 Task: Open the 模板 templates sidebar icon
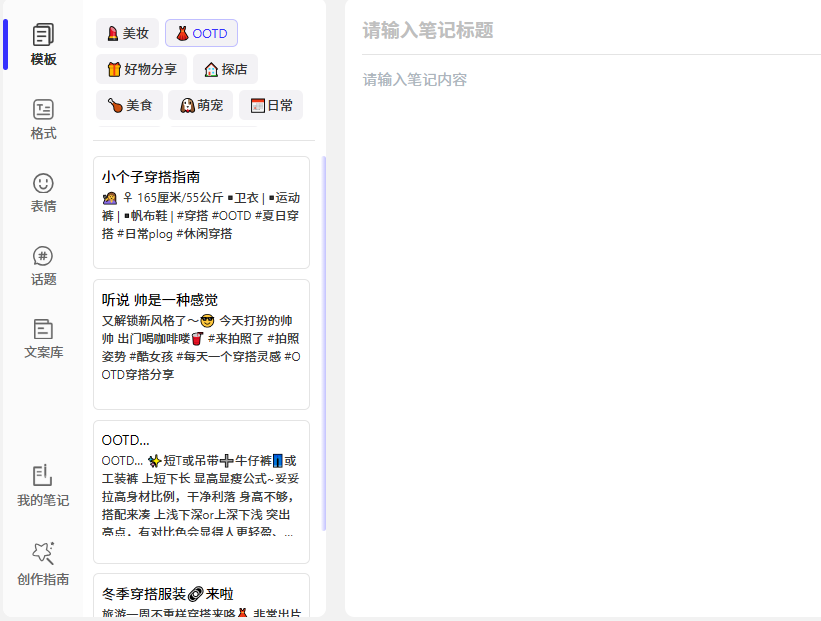[43, 44]
